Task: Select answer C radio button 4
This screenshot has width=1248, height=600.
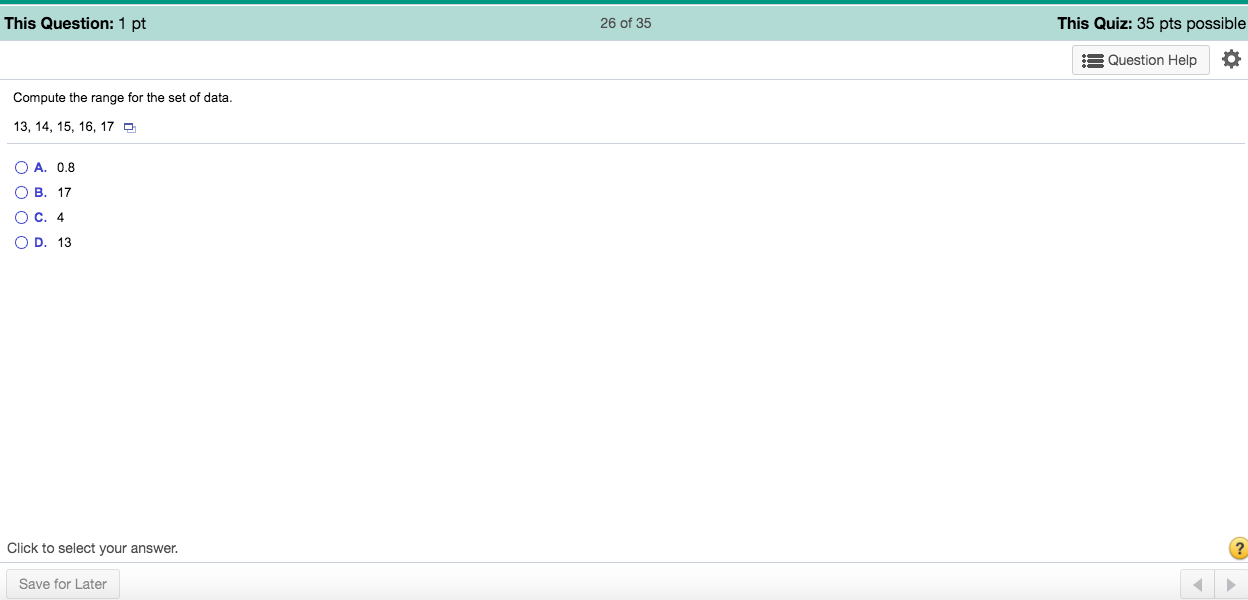Action: coord(21,217)
